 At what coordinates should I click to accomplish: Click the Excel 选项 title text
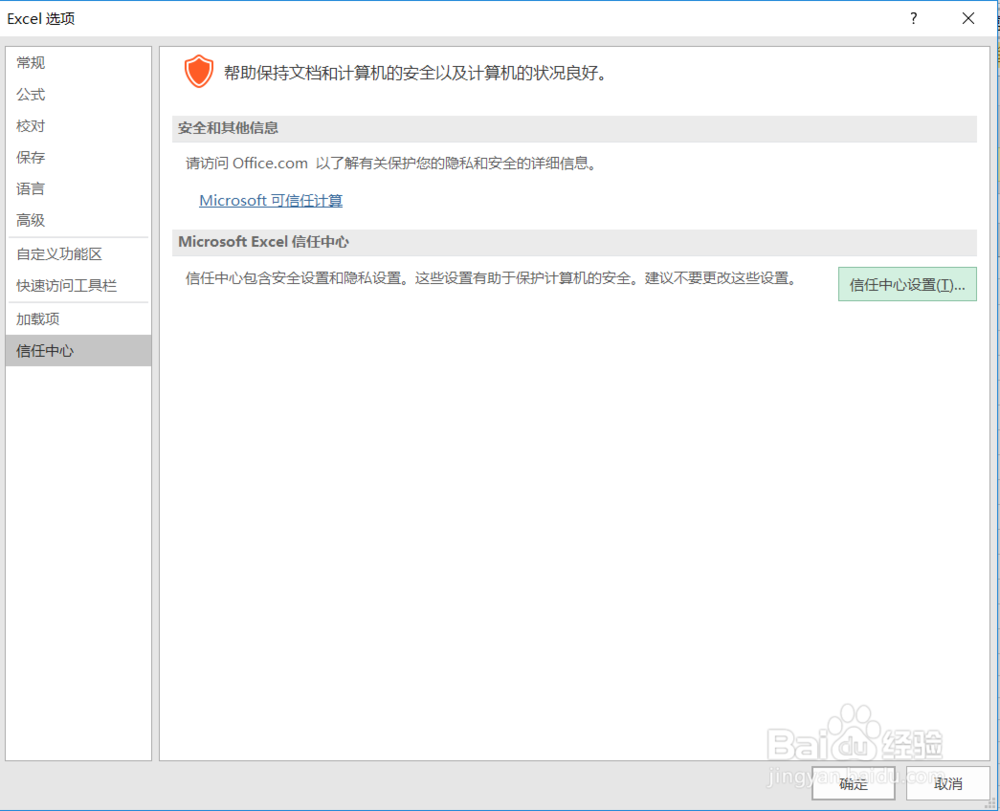click(x=41, y=18)
